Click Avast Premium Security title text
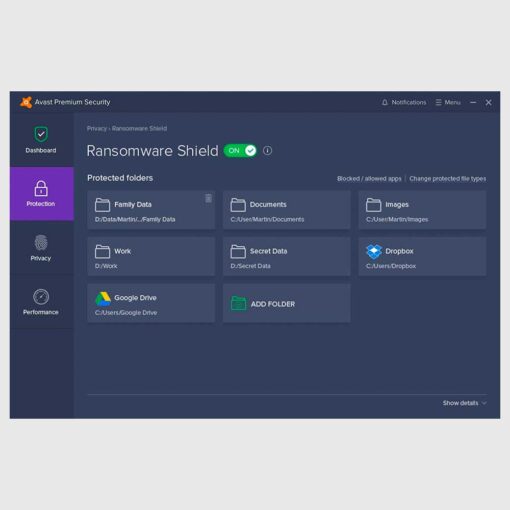This screenshot has height=510, width=510. click(x=72, y=102)
